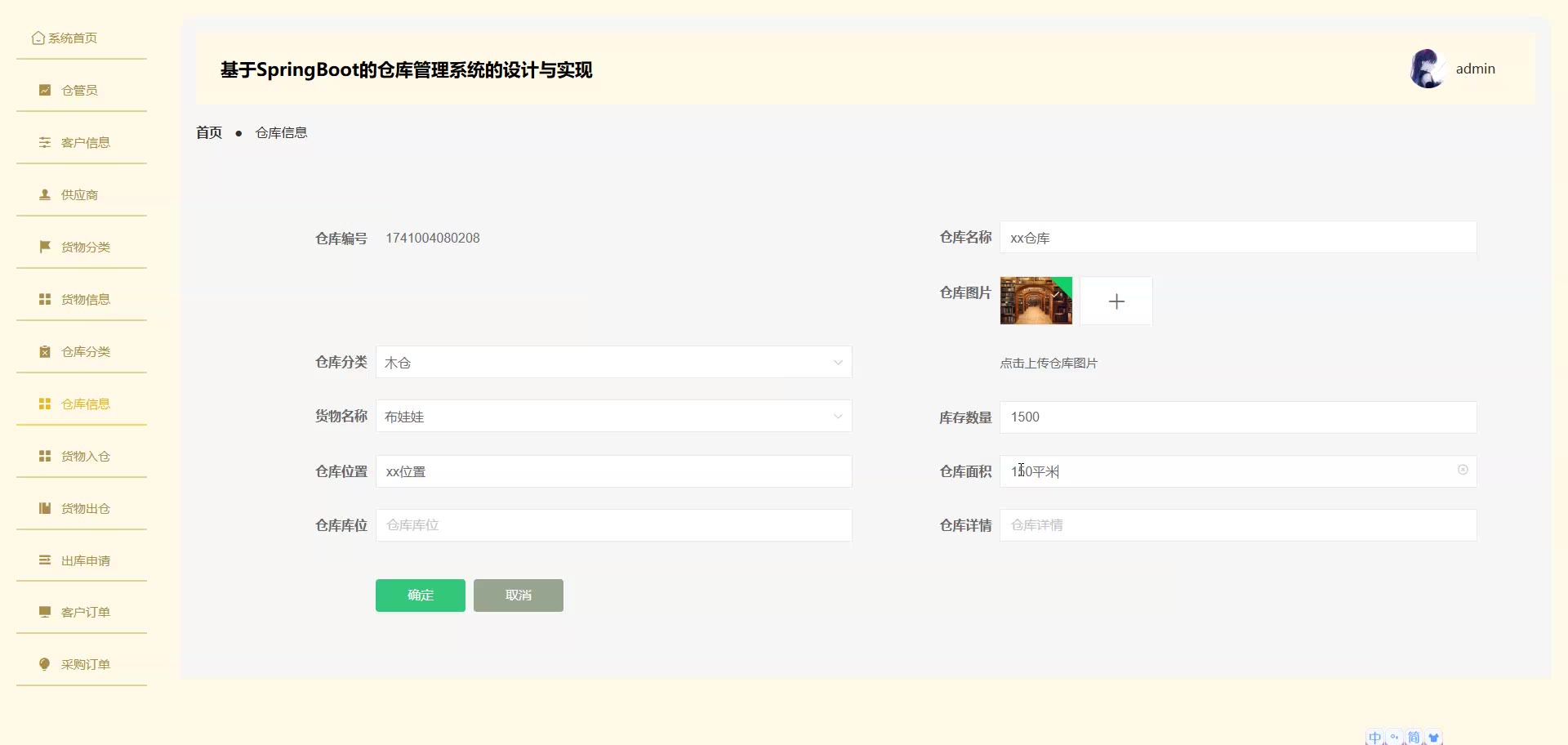Image resolution: width=1568 pixels, height=745 pixels.
Task: Click the 仓库信息 breadcrumb item
Action: [281, 132]
